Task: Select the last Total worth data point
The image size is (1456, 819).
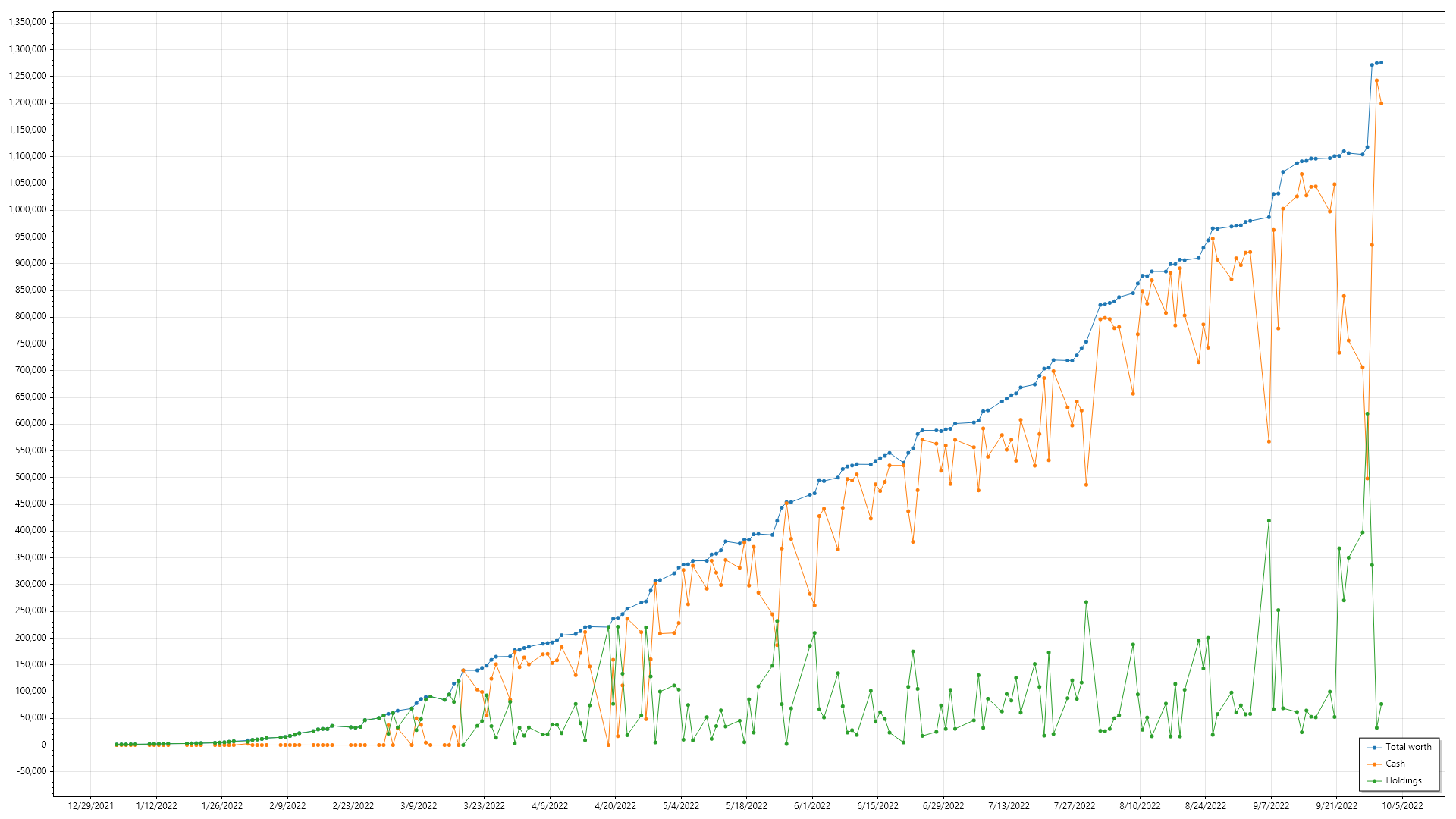Action: [1381, 63]
